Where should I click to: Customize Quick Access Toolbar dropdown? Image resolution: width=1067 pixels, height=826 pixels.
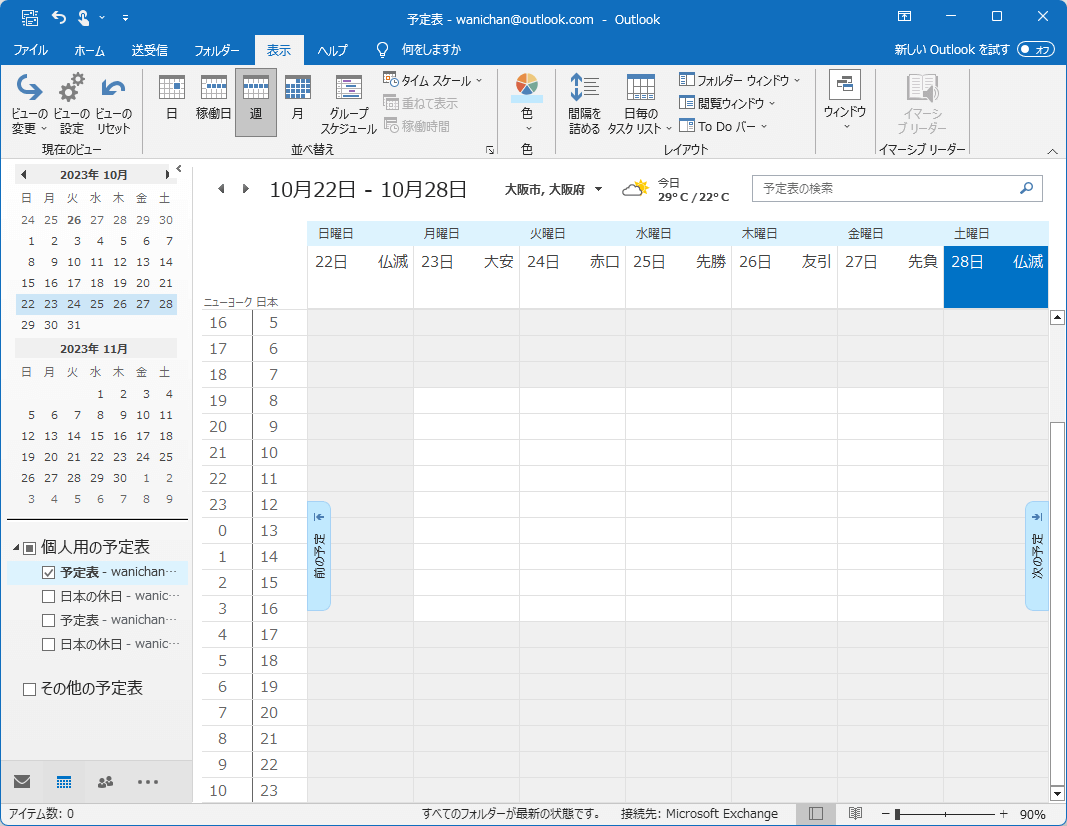[125, 18]
